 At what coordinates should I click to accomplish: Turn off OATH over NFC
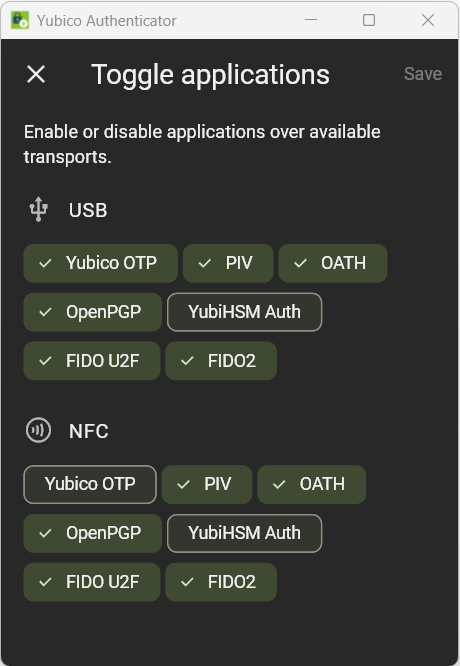coord(312,485)
